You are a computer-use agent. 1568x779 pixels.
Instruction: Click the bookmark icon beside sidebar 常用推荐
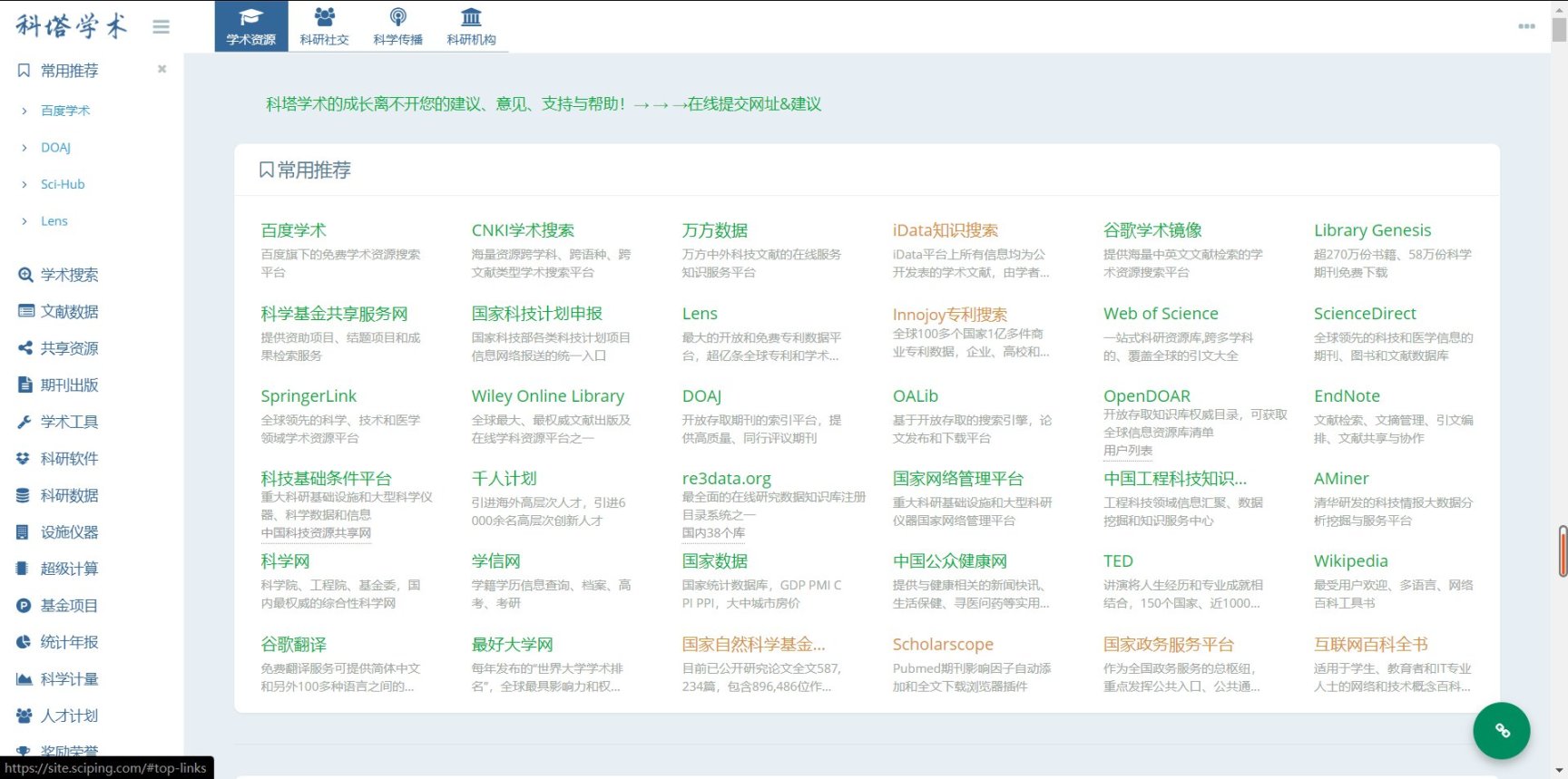(24, 71)
